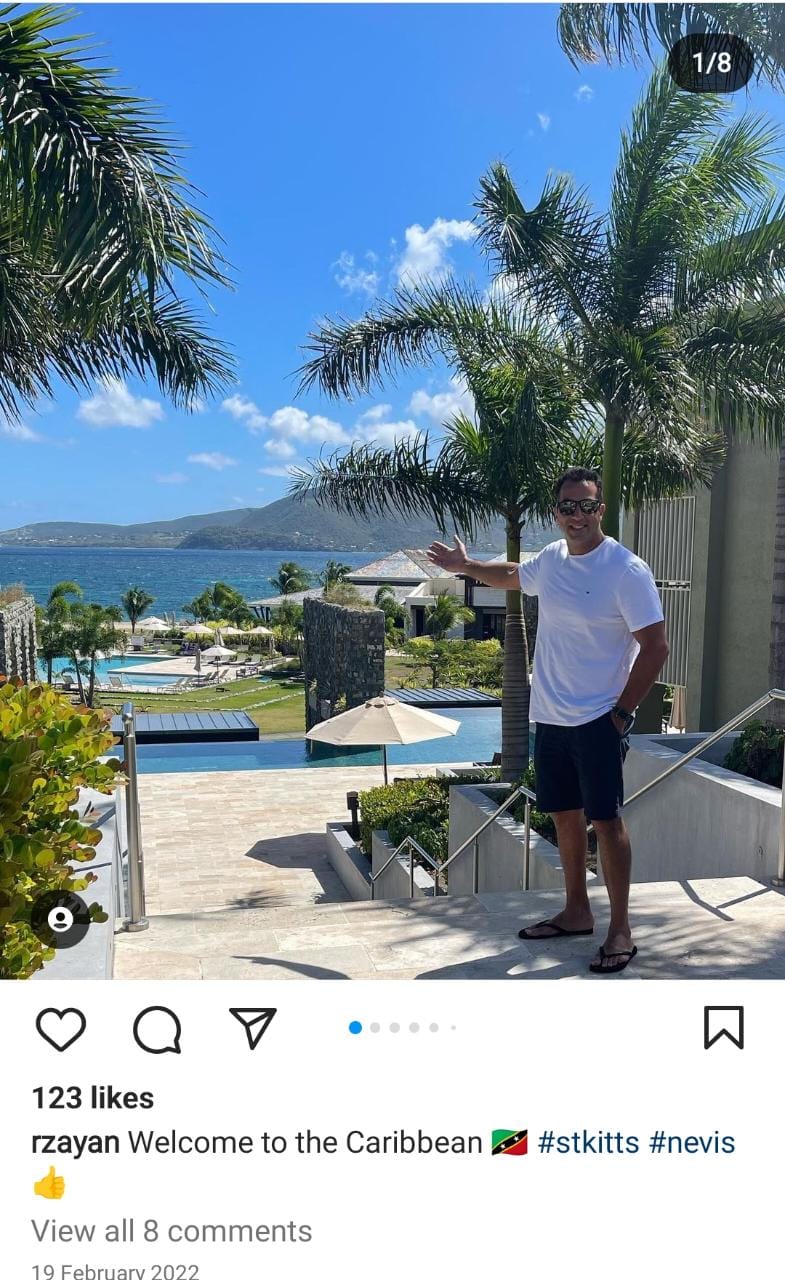Select the first blue carousel dot
The width and height of the screenshot is (785, 1280).
coord(355,1027)
